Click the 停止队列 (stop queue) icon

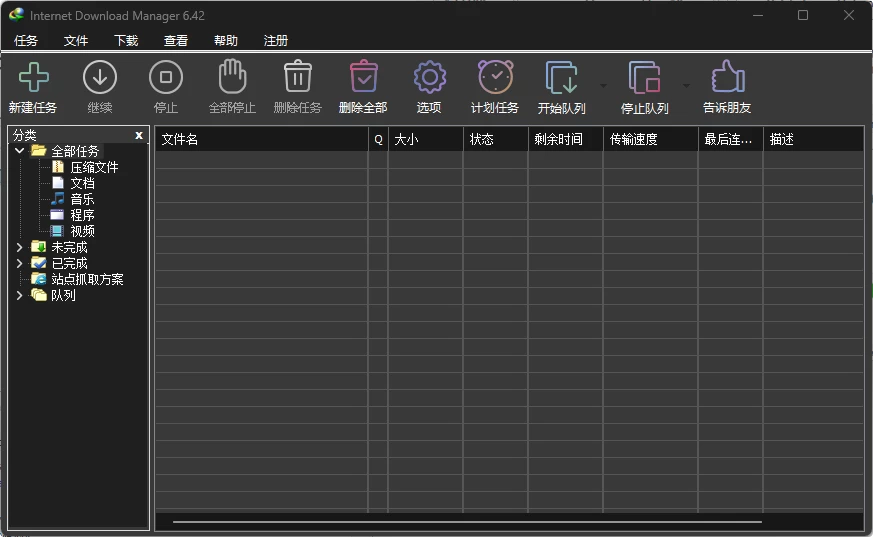[644, 78]
